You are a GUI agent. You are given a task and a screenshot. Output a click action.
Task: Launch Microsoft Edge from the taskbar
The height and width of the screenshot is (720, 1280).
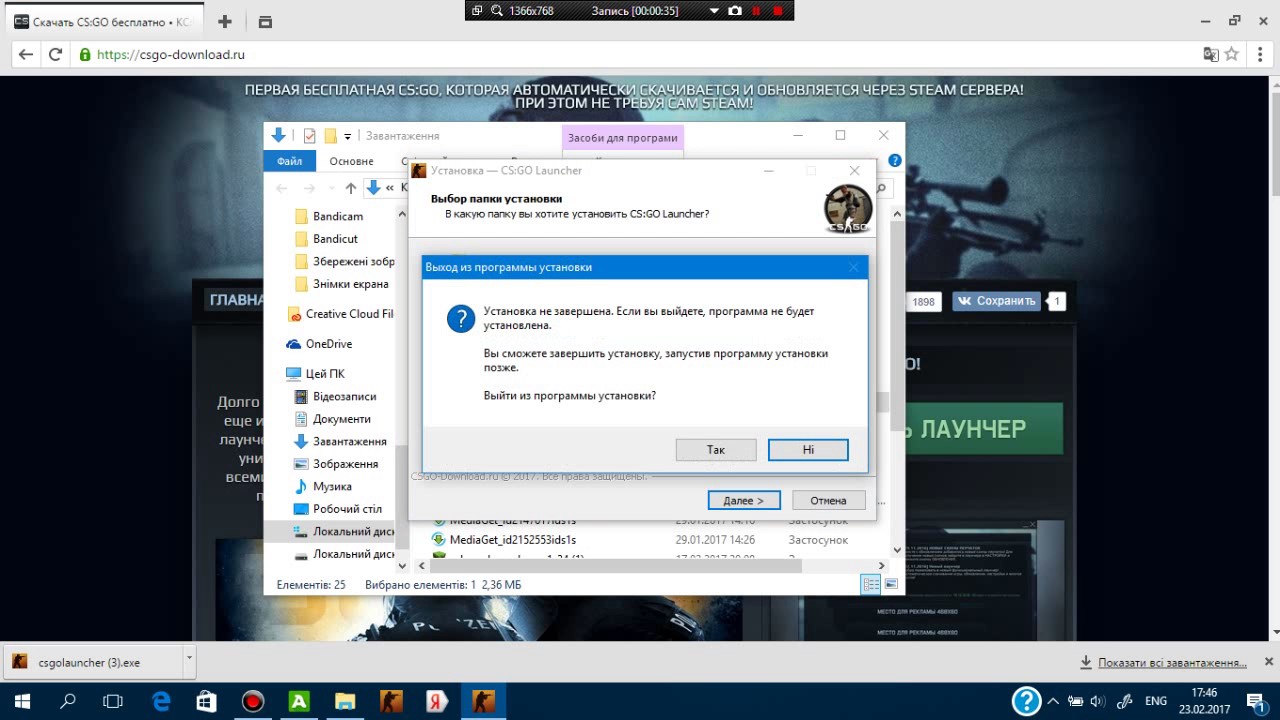[161, 701]
